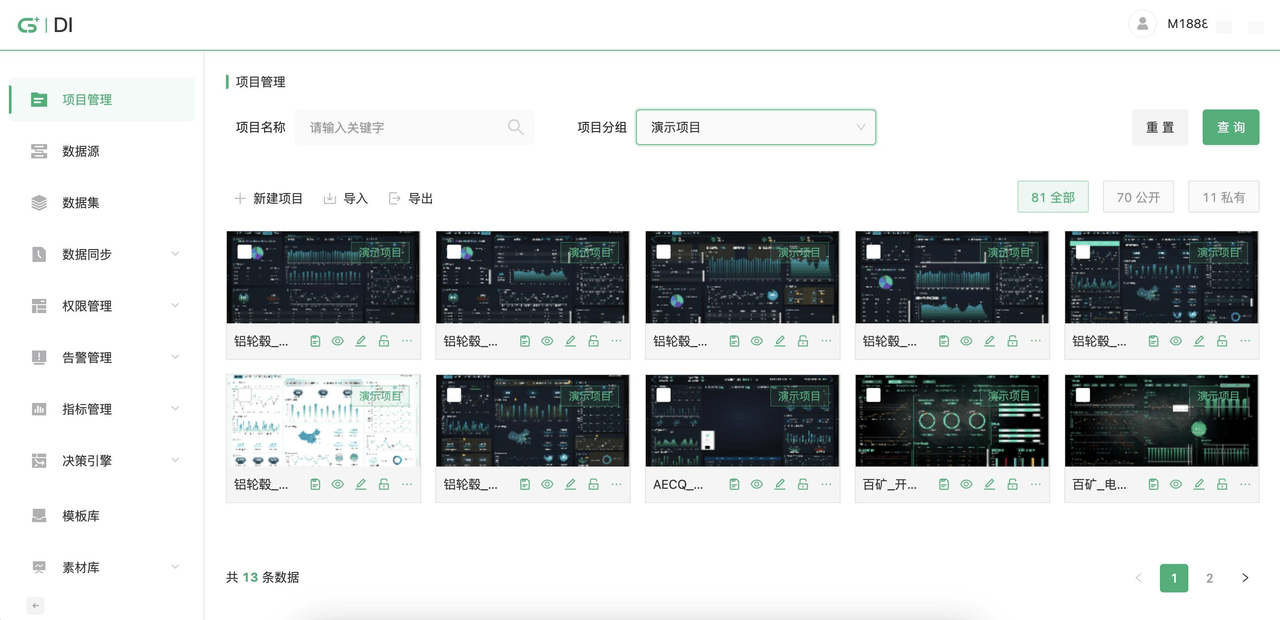Viewport: 1280px width, 620px height.
Task: Open the 项目分组 dropdown showing 演示项目
Action: tap(756, 127)
